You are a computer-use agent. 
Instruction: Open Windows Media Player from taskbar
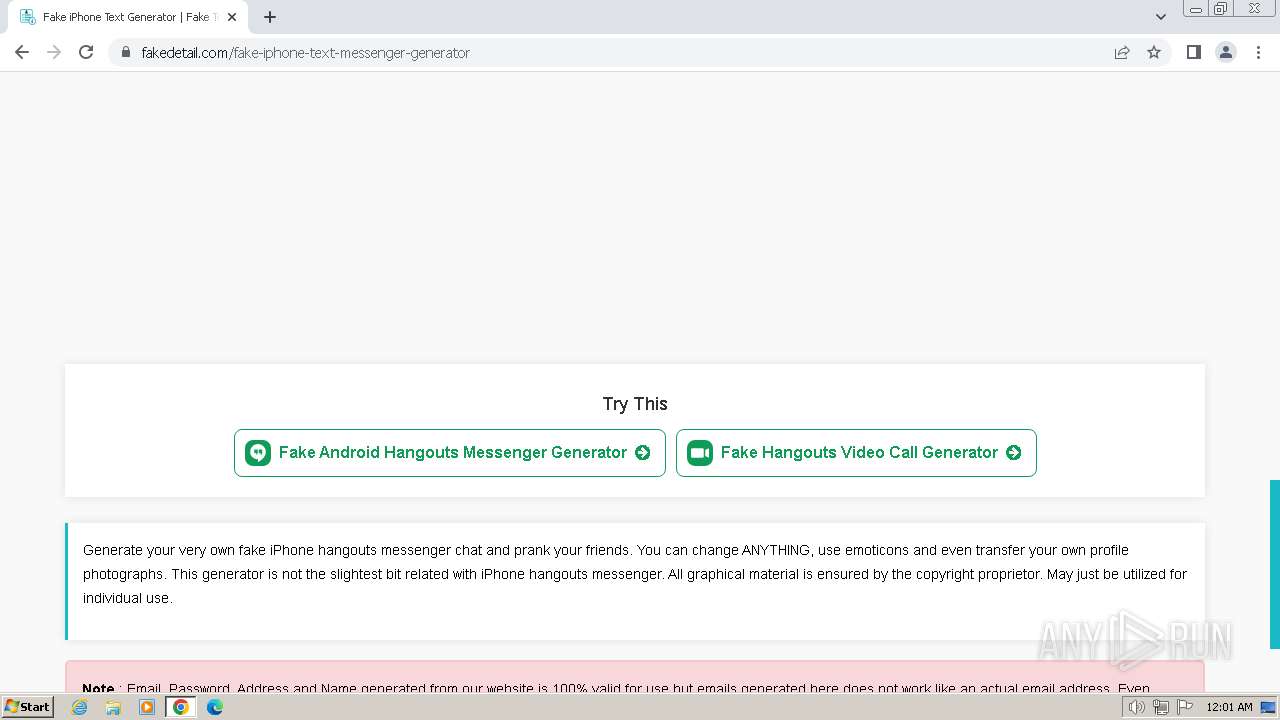pos(147,707)
